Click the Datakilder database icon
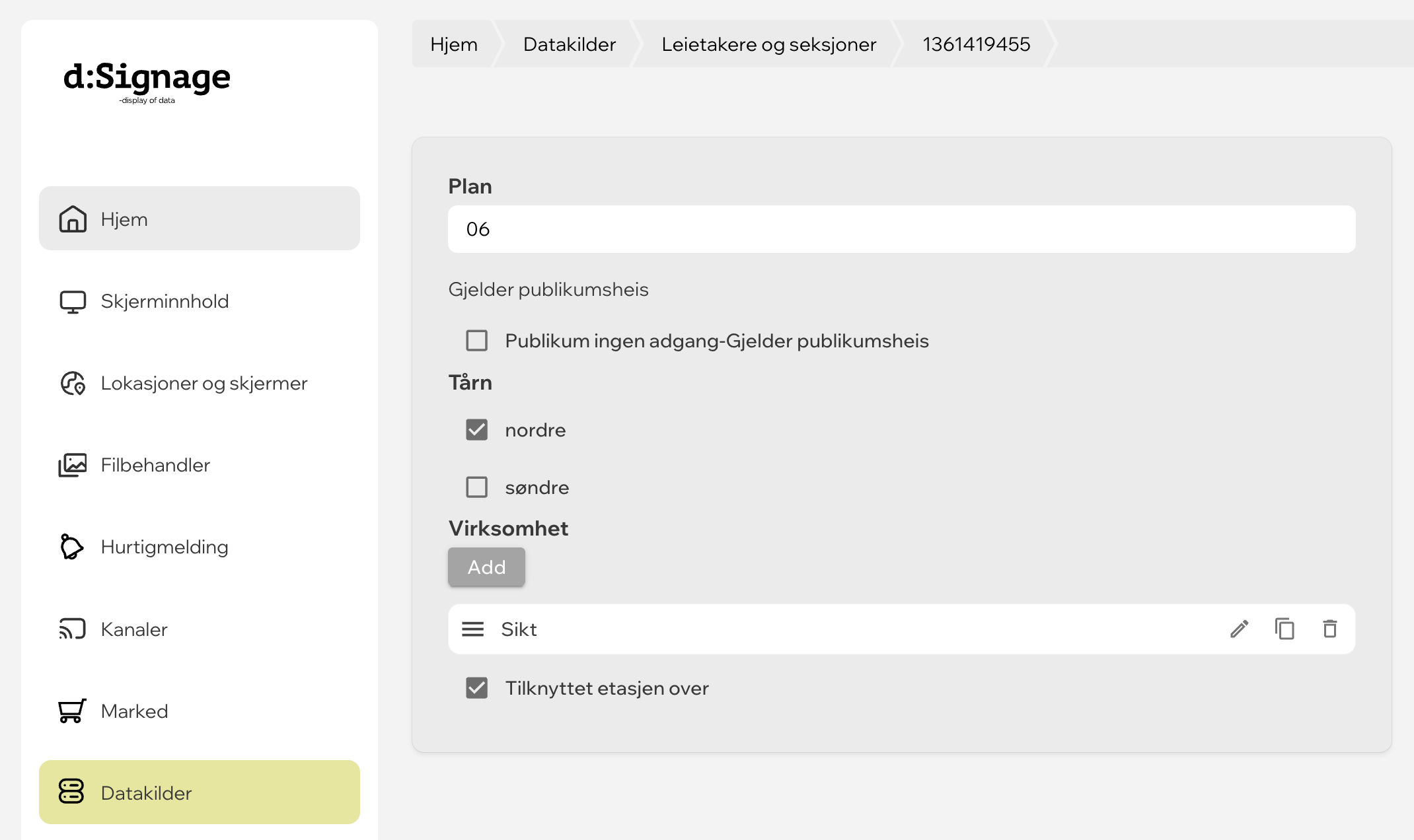The image size is (1414, 840). [71, 792]
